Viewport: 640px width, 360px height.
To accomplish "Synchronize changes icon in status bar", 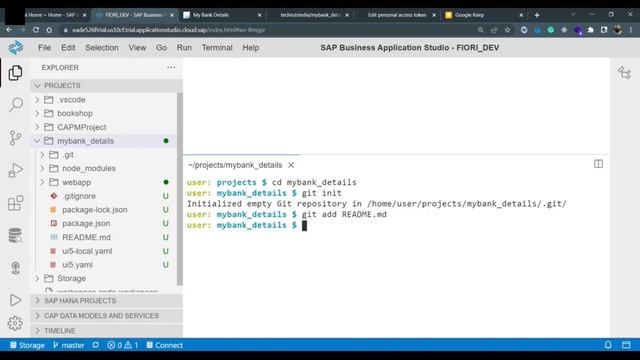I will [96, 345].
